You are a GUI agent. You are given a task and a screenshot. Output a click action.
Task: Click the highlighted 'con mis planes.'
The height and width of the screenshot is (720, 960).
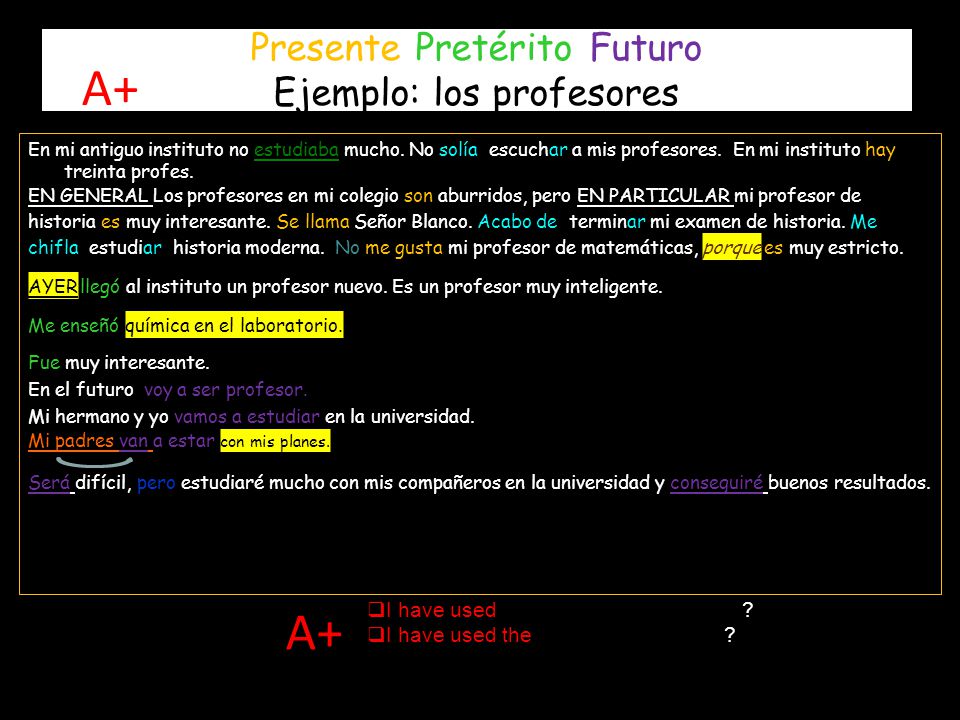coord(275,441)
